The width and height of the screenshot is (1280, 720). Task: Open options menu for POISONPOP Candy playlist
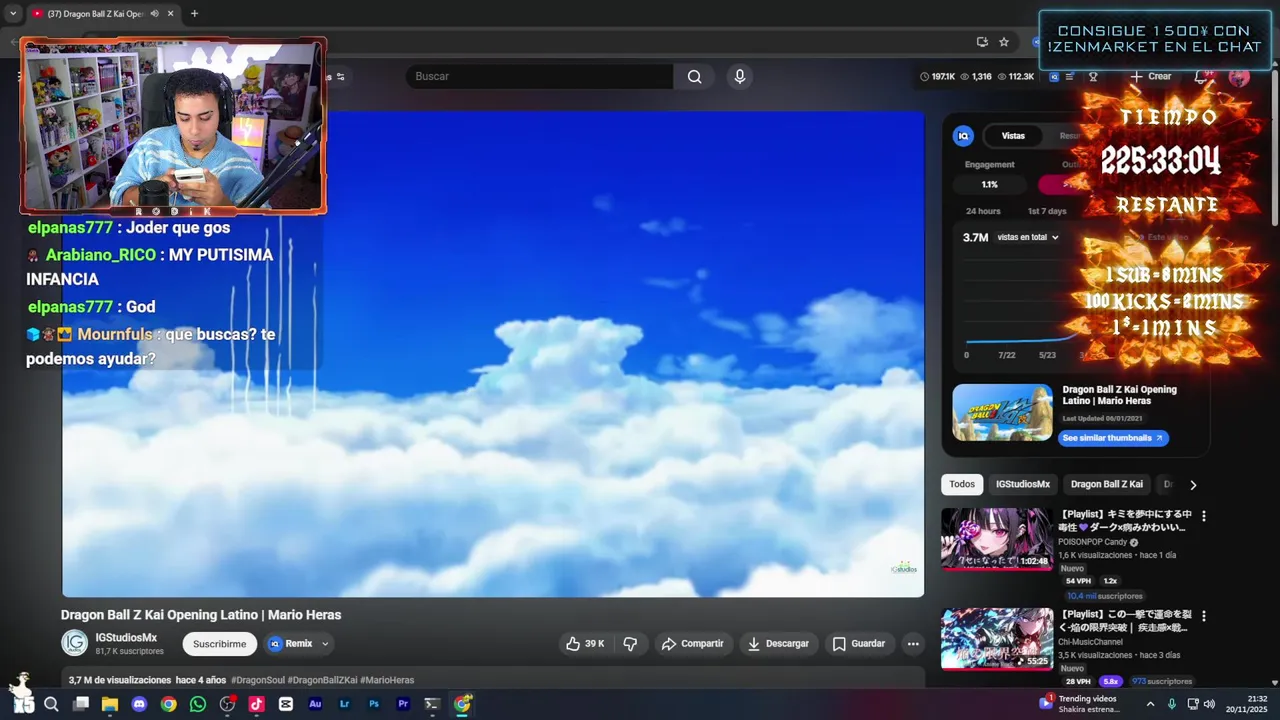pos(1204,517)
